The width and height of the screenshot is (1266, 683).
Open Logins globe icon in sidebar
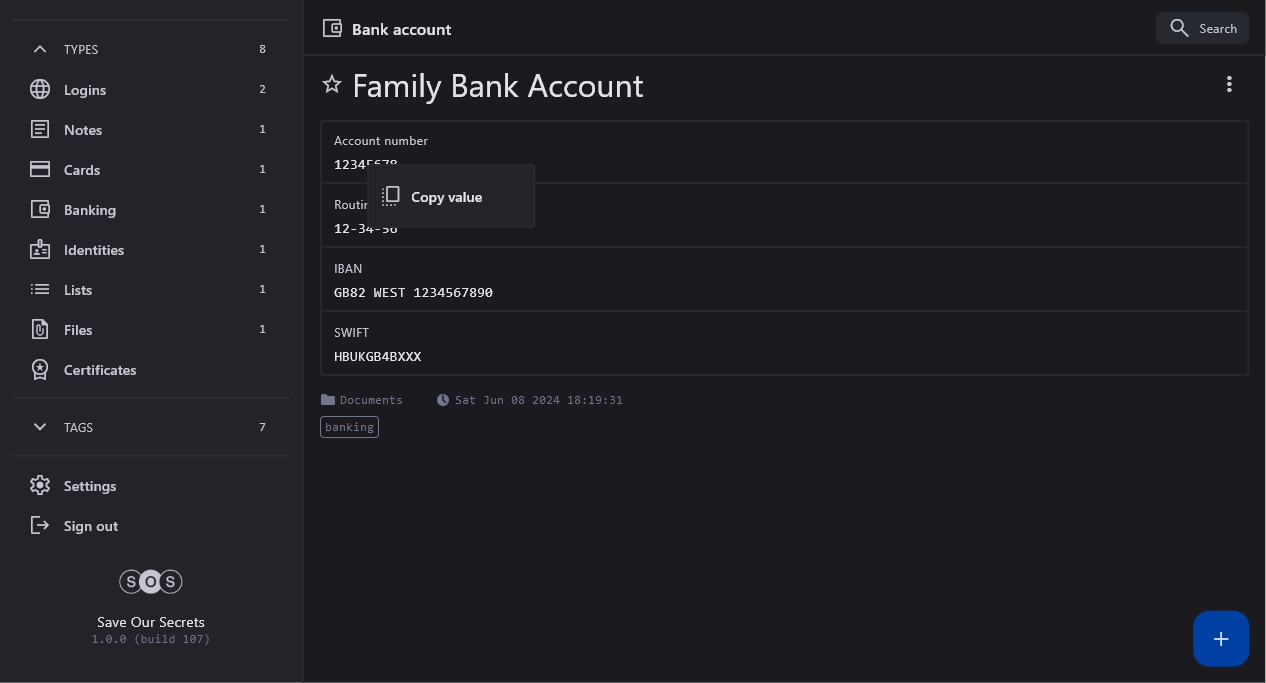[x=40, y=90]
